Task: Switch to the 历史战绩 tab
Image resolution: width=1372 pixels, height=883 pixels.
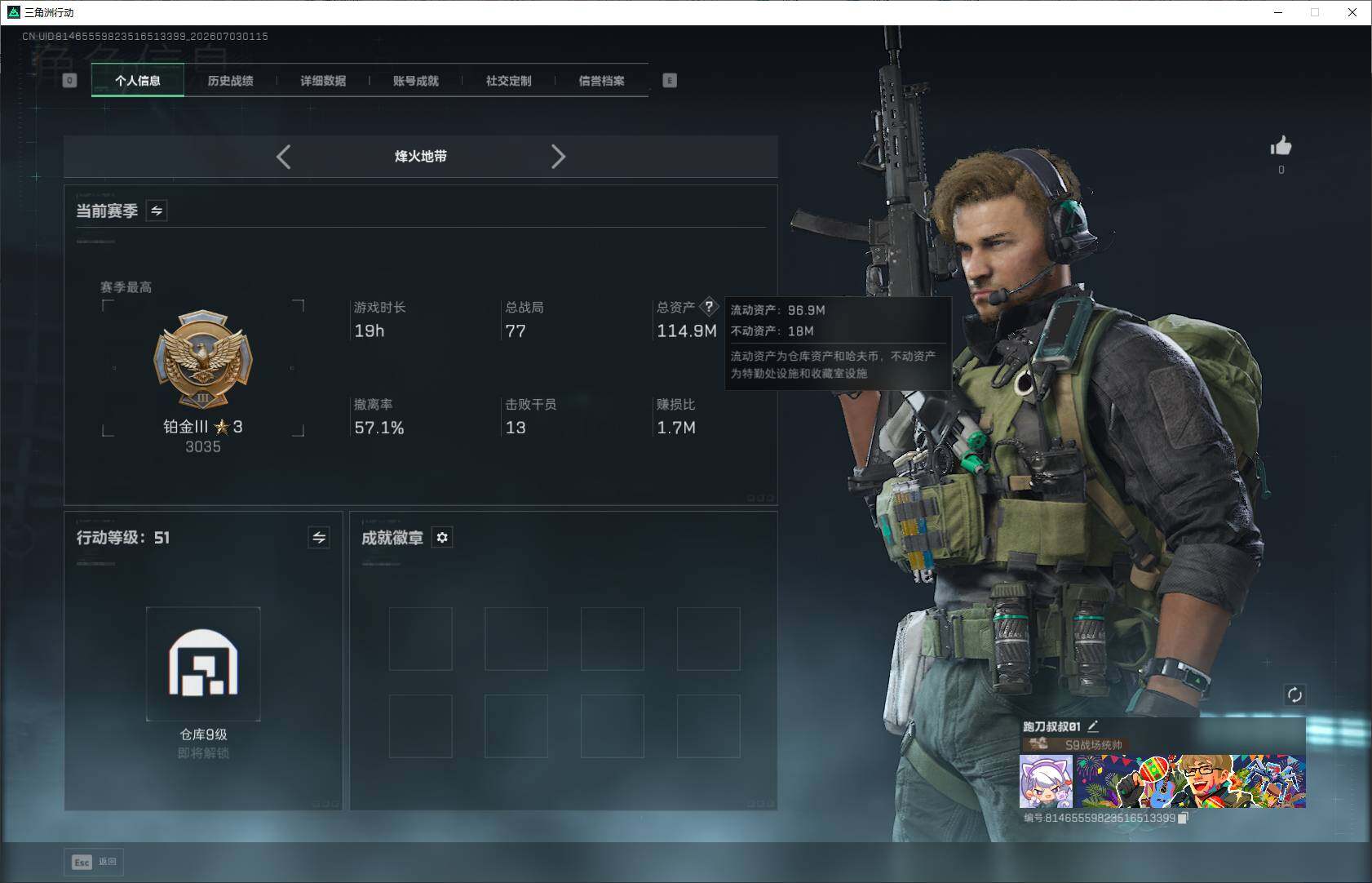Action: click(231, 81)
